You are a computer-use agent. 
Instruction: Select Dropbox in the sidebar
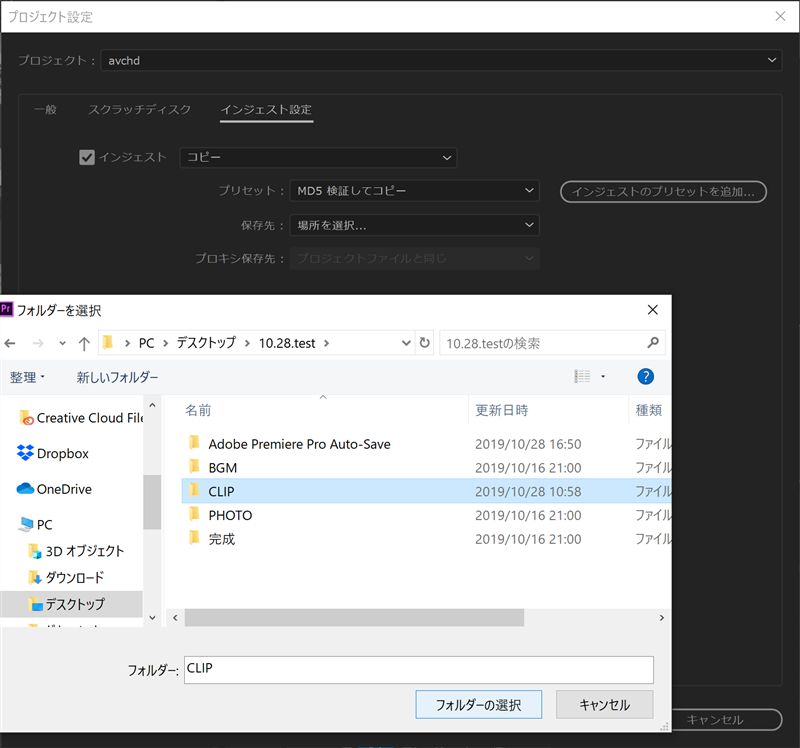coord(62,453)
